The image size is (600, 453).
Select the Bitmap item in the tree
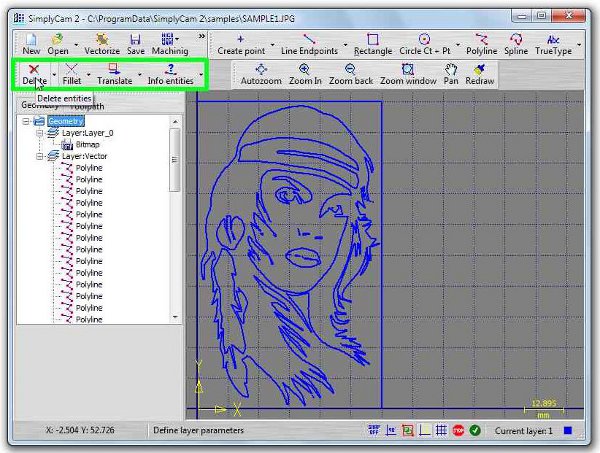[88, 145]
